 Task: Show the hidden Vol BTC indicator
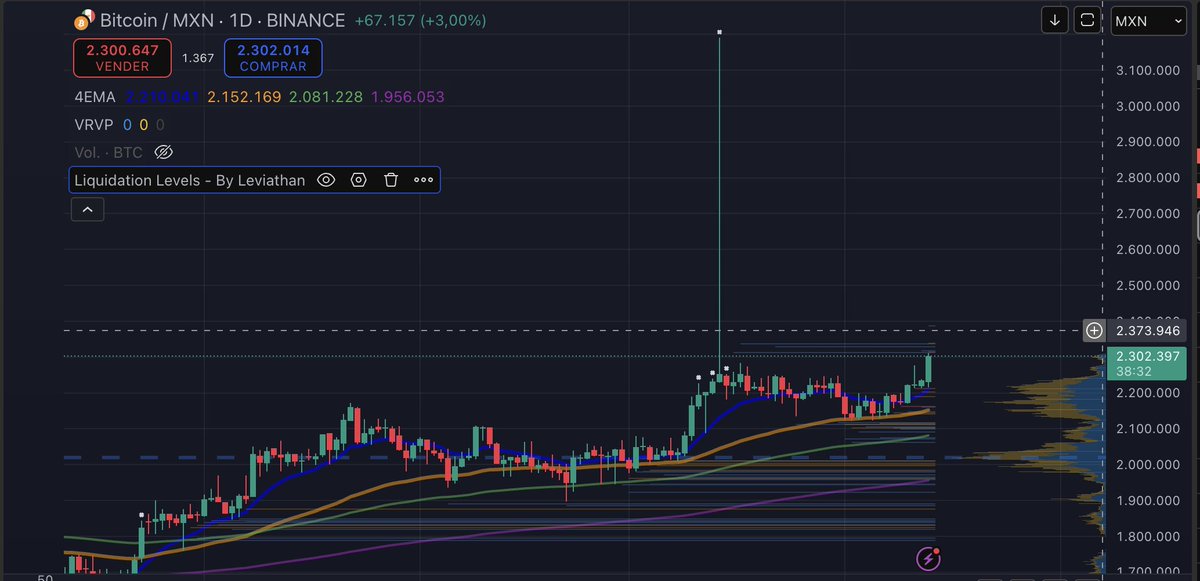coord(165,152)
